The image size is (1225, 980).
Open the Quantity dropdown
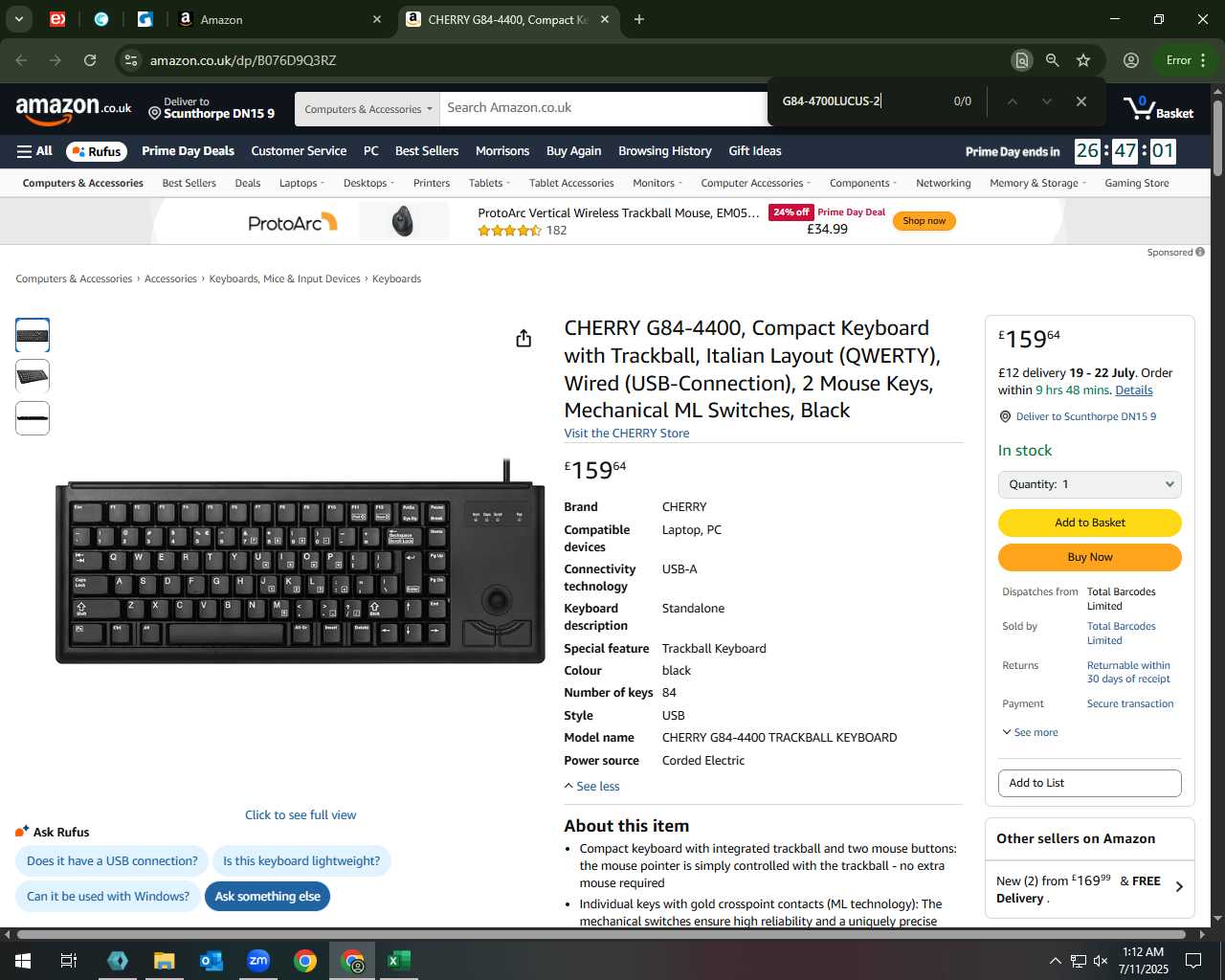[x=1089, y=484]
